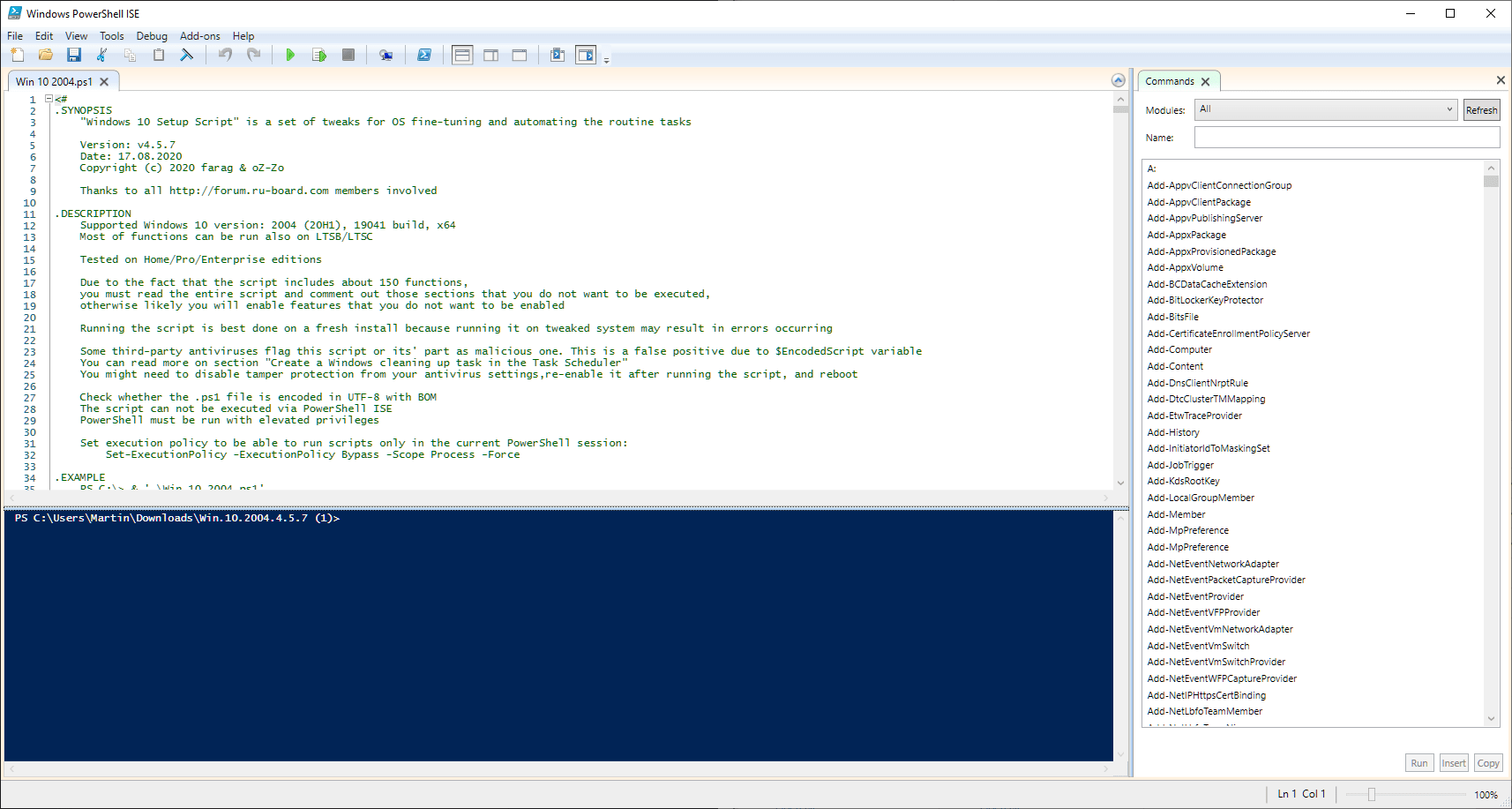Clear console pane icon

coord(187,55)
